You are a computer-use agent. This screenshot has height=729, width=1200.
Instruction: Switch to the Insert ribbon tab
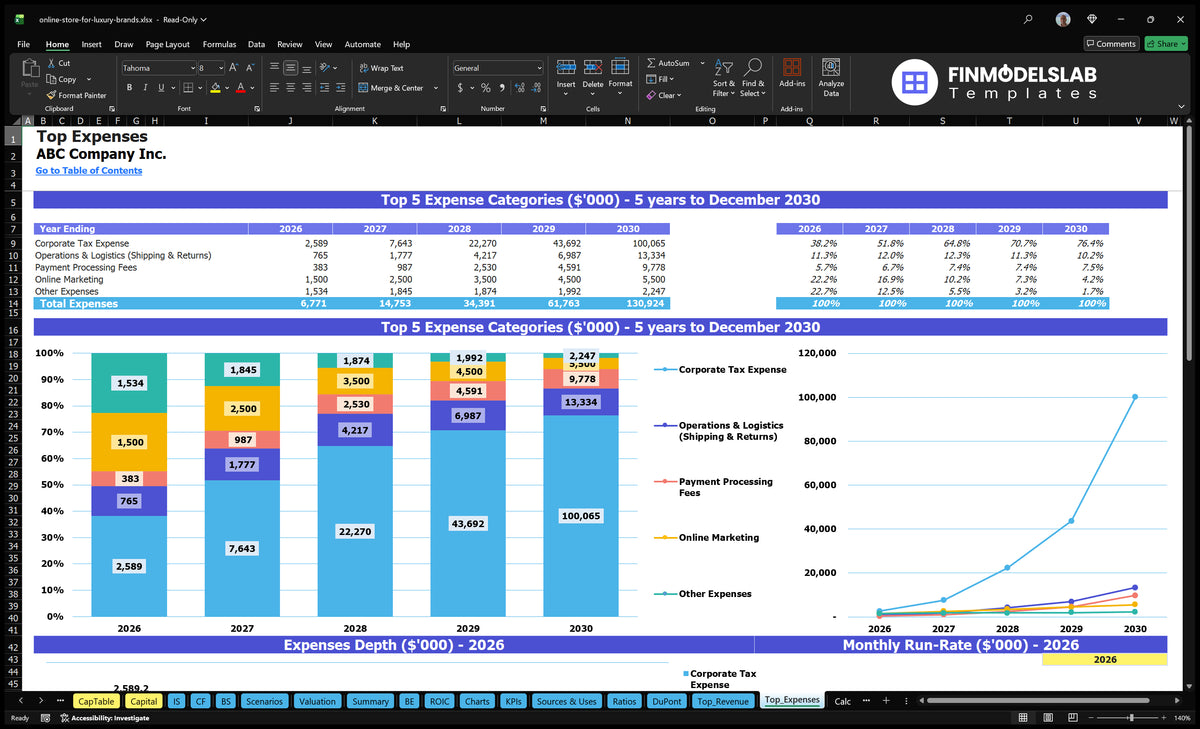pyautogui.click(x=92, y=44)
